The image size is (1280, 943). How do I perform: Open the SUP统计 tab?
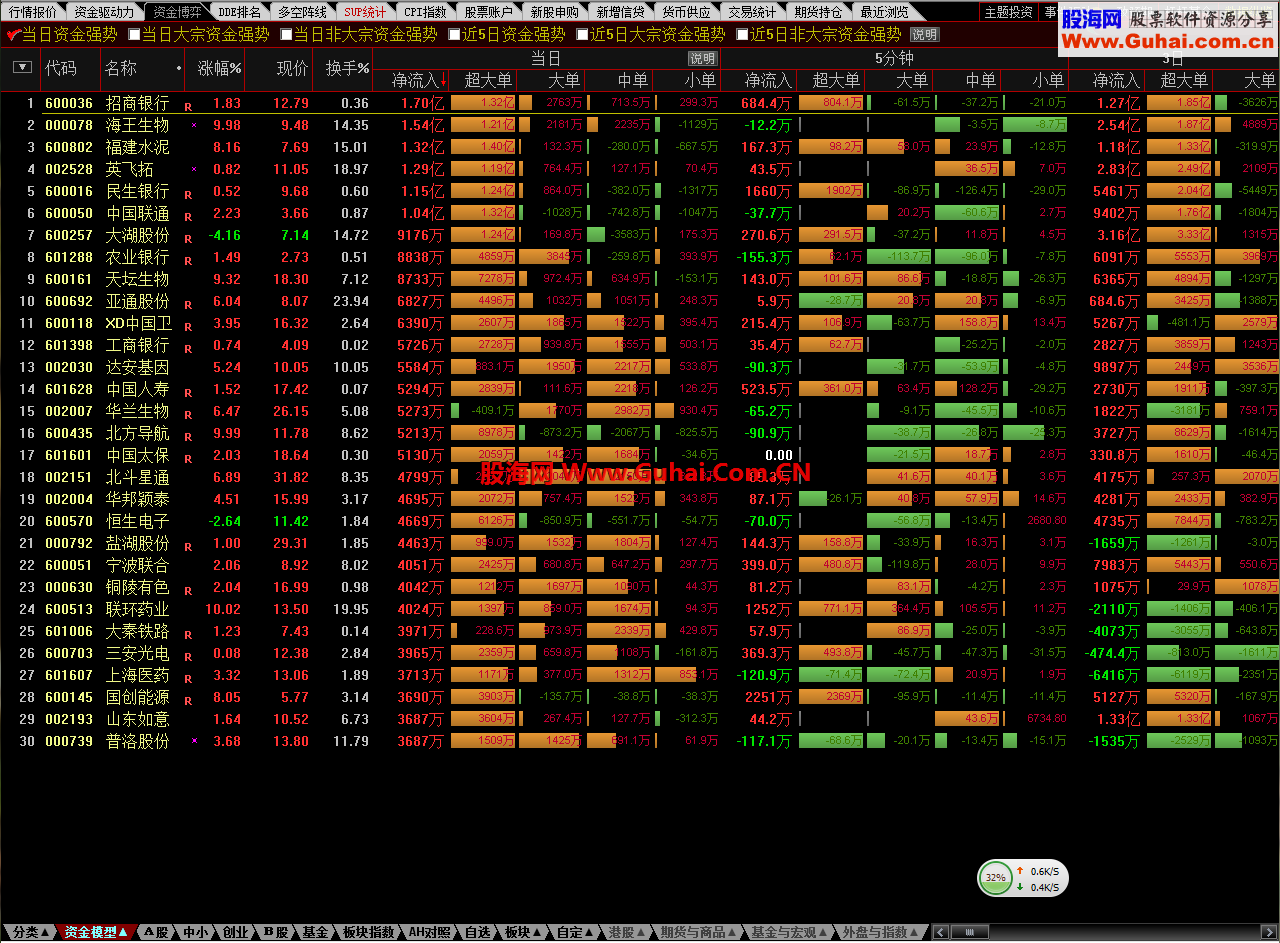(x=365, y=12)
